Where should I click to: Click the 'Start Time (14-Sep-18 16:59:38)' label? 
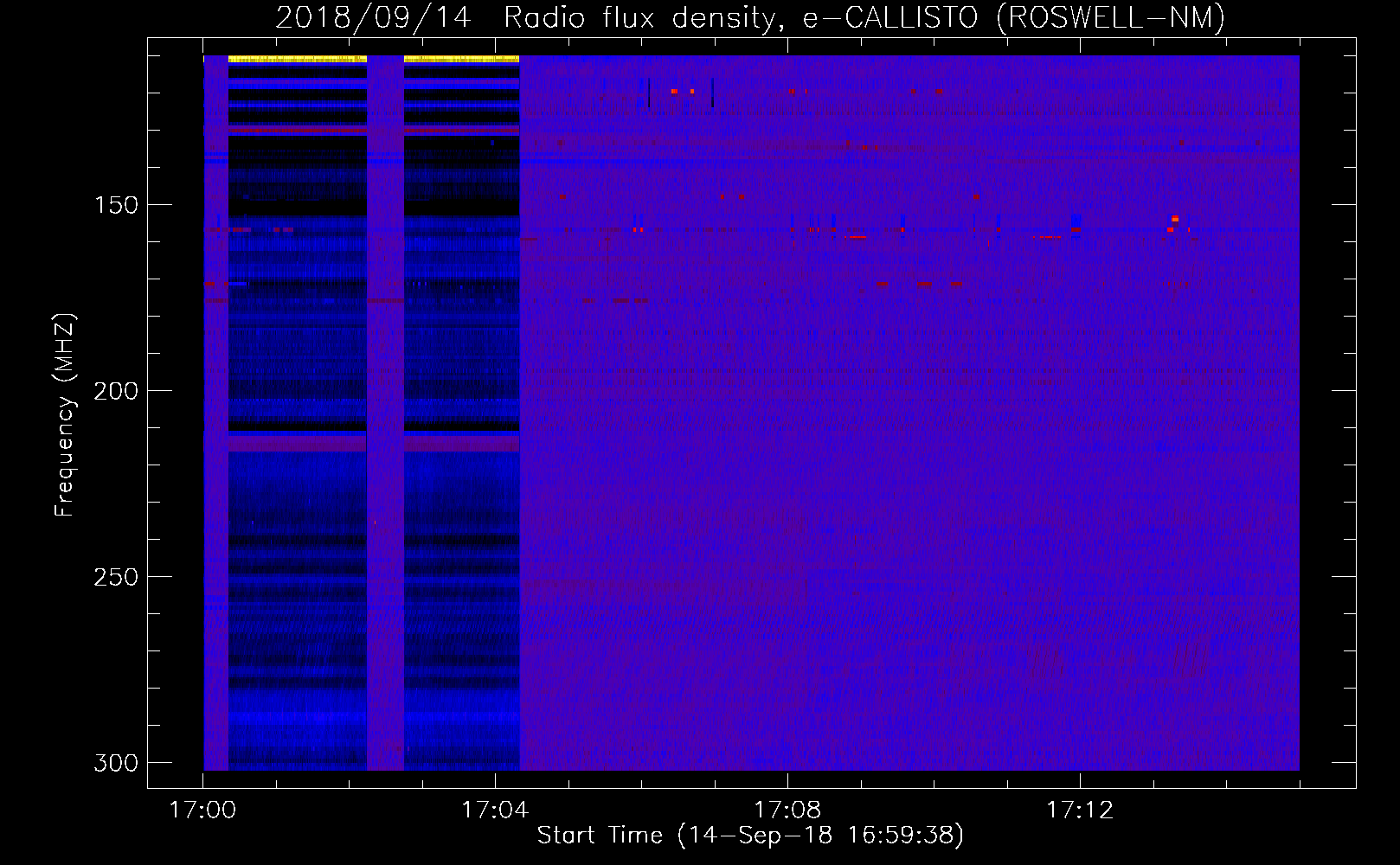click(x=750, y=836)
